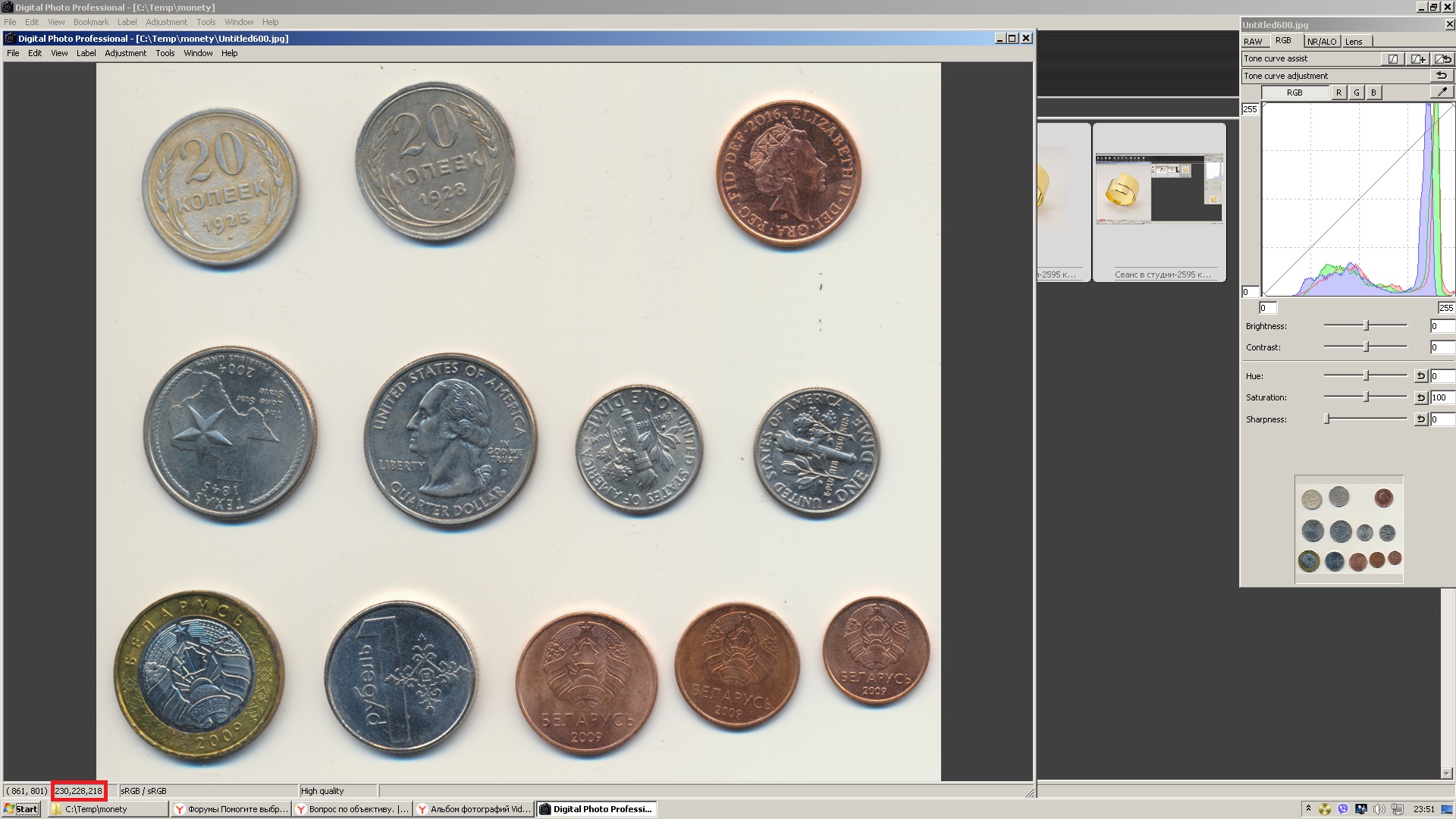The image size is (1456, 819).
Task: Click the show desktop icon beside the clock
Action: click(x=1446, y=809)
